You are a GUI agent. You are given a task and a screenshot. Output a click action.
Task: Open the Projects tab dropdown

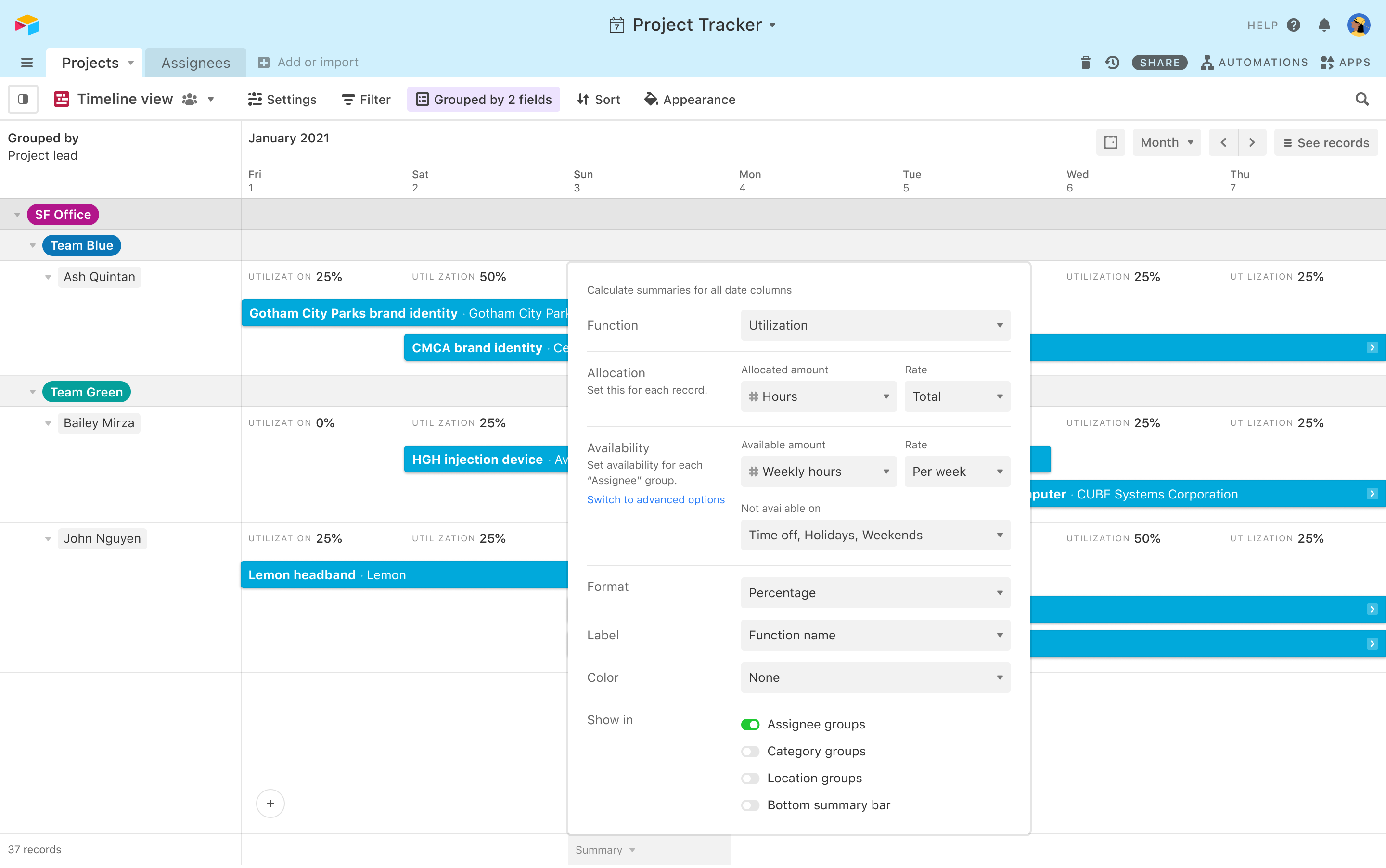(x=130, y=63)
